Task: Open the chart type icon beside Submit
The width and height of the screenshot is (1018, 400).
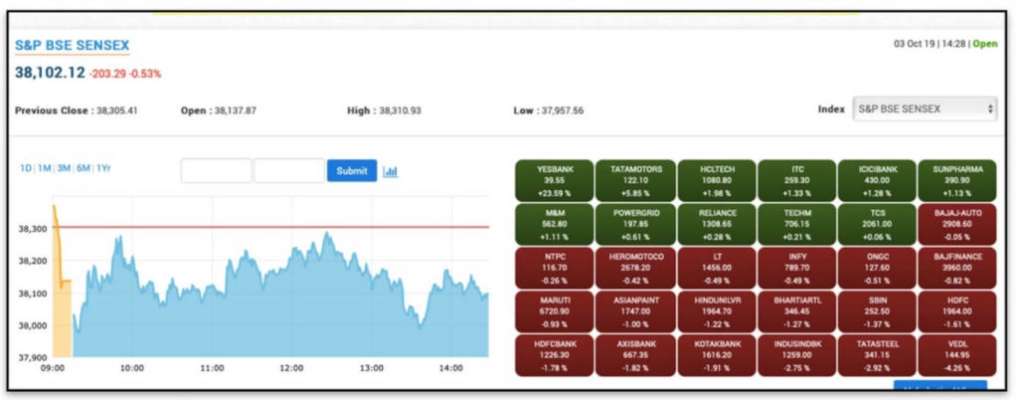Action: 390,171
